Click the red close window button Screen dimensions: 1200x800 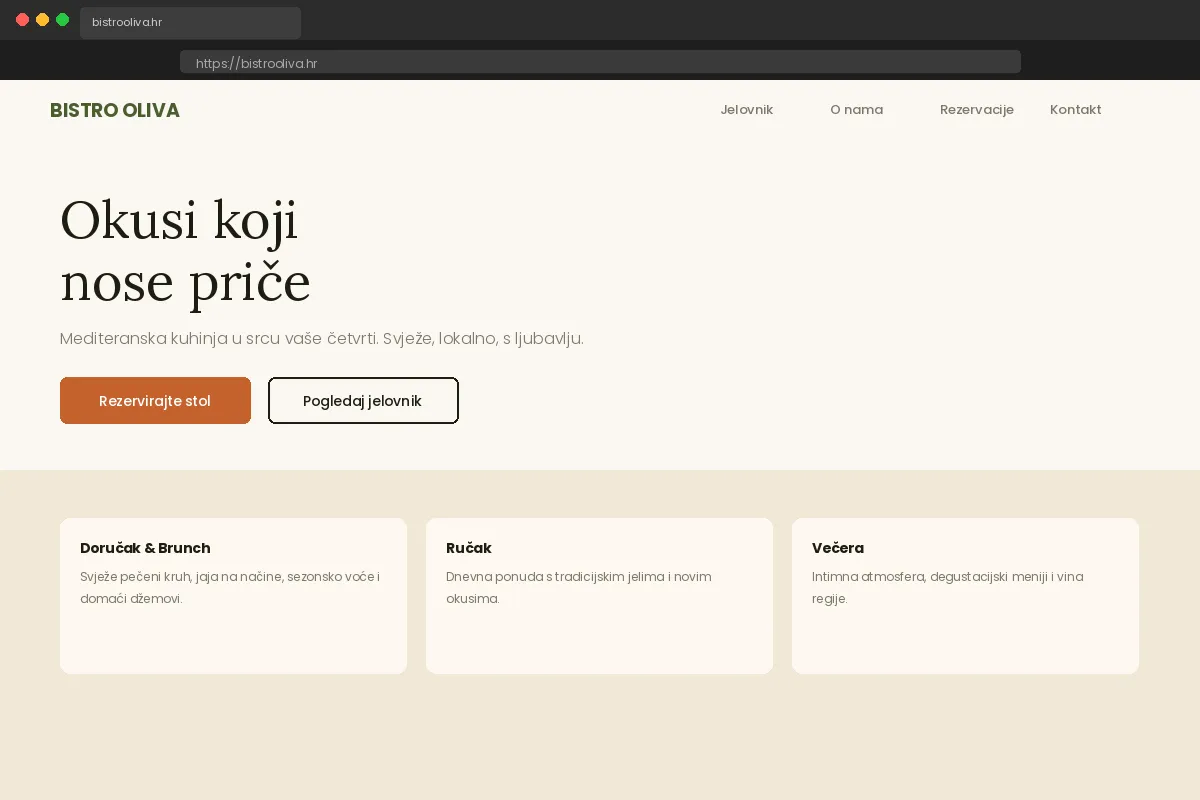pyautogui.click(x=22, y=20)
